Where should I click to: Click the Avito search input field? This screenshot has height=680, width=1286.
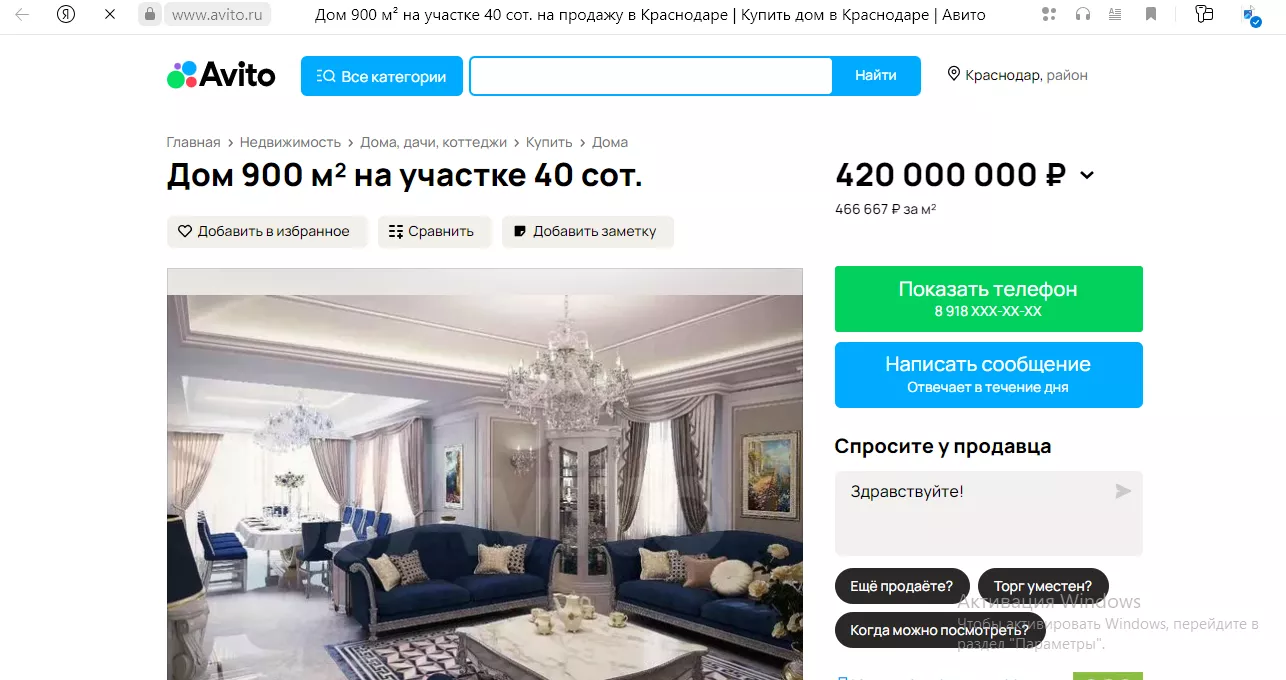coord(651,76)
